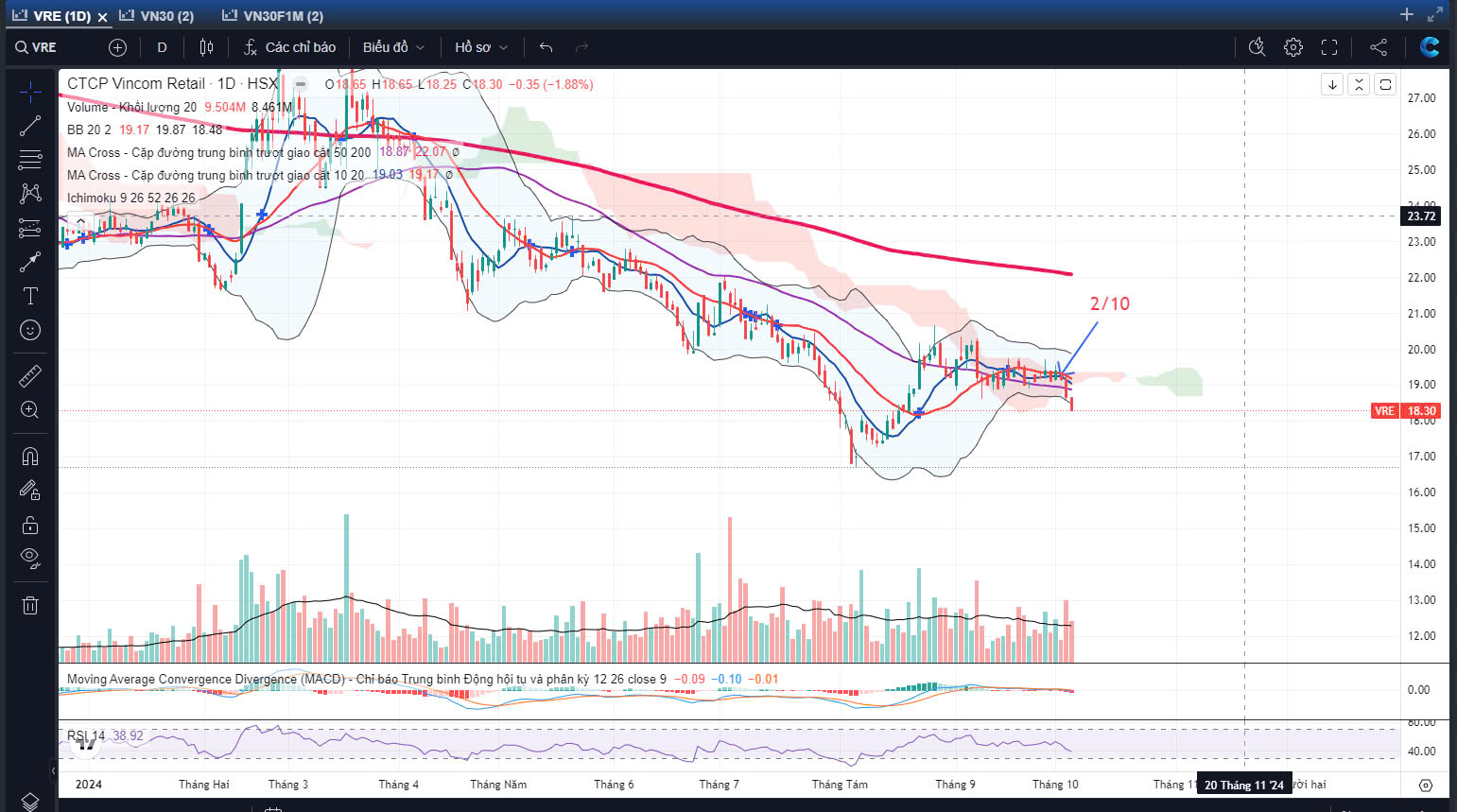Click the Tháng 10 time axis label
The image size is (1457, 812).
point(1055,785)
